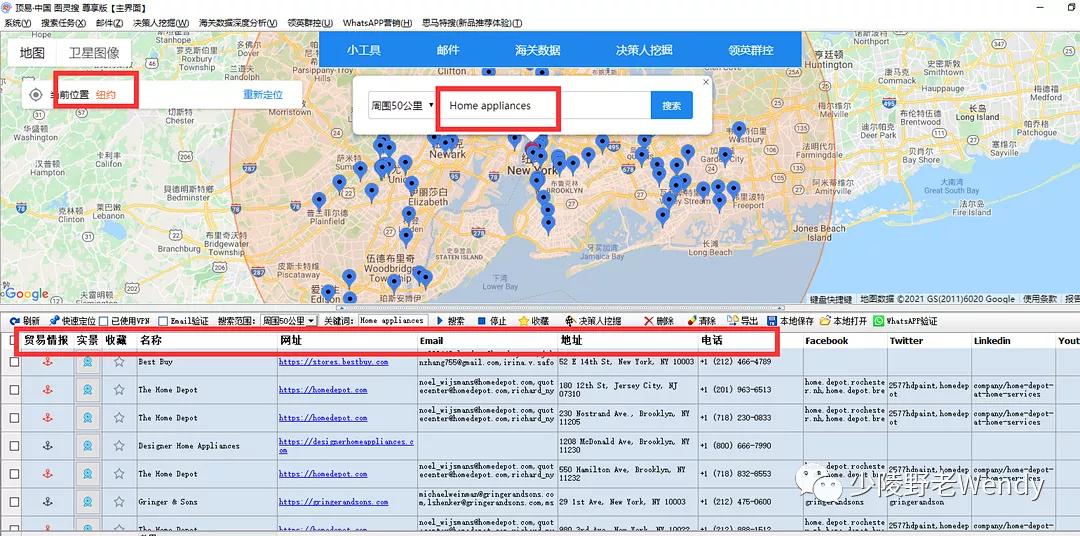
Task: Check the Gringer & Sons row checkbox
Action: 14,502
